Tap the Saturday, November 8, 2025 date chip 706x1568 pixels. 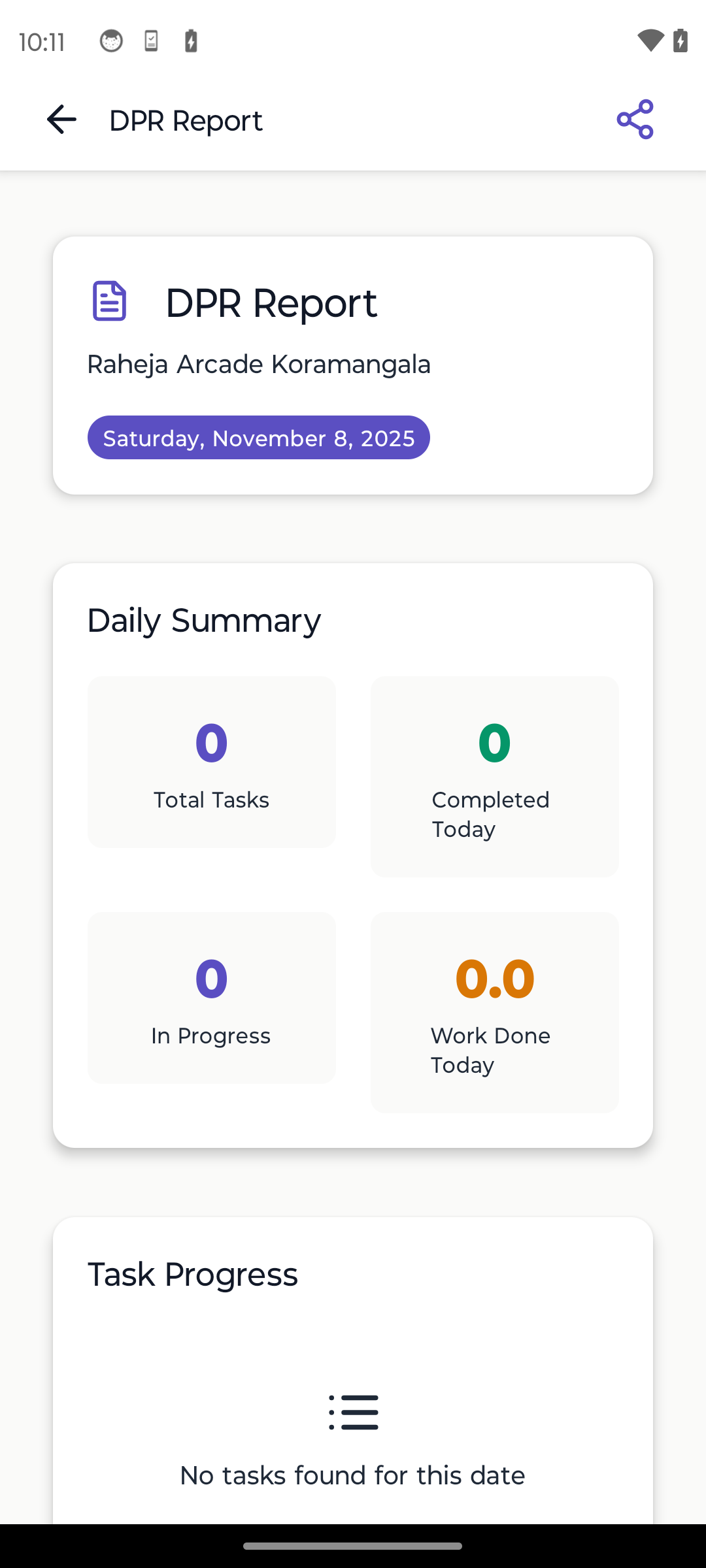[259, 438]
